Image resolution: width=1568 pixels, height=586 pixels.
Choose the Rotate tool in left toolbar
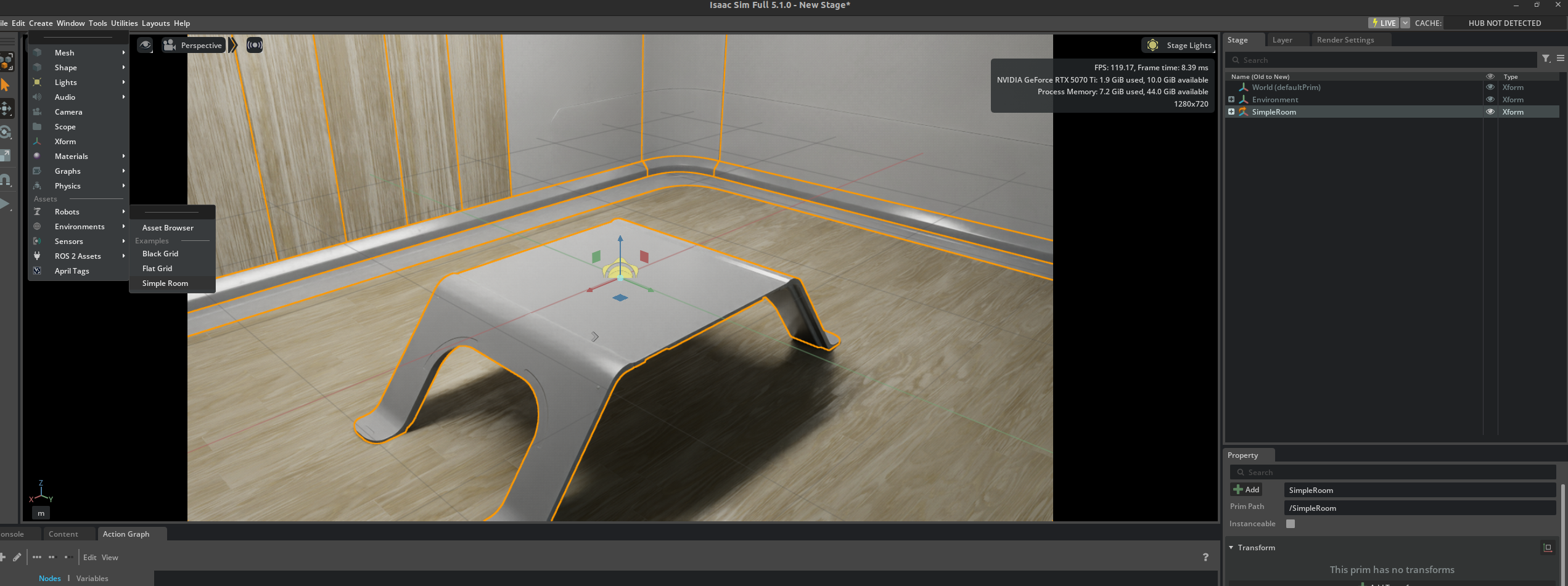tap(6, 132)
